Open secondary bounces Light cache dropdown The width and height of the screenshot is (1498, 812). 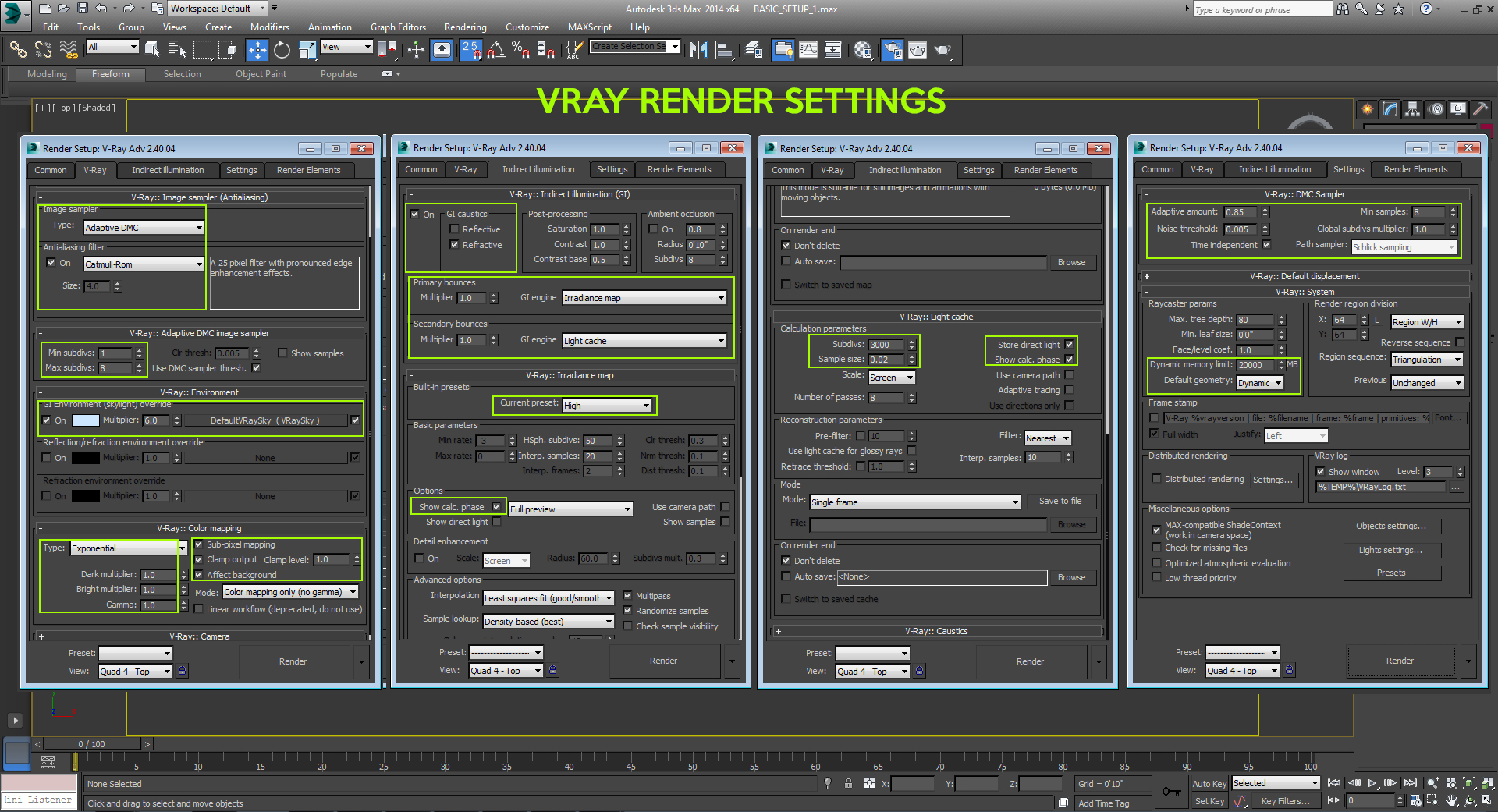[644, 341]
